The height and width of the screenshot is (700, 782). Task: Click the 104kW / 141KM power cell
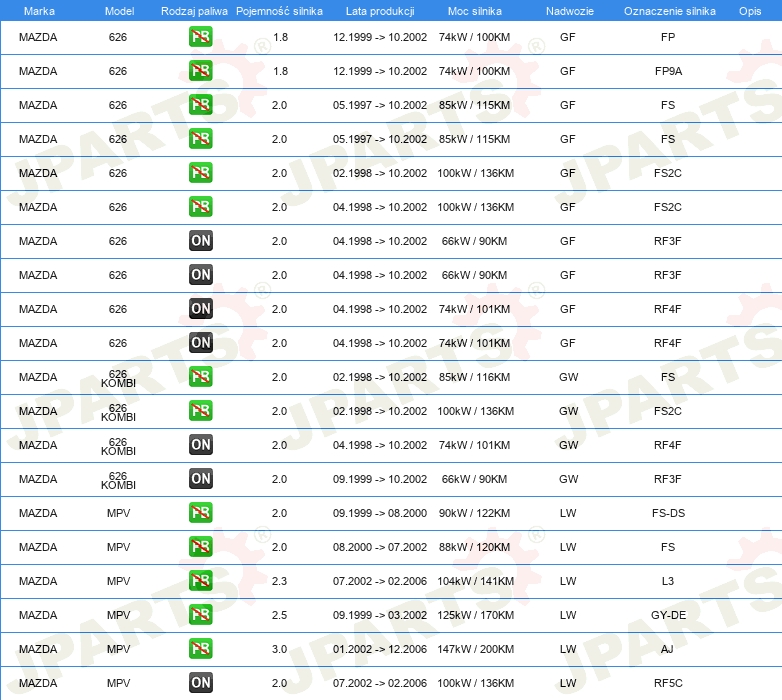(476, 581)
